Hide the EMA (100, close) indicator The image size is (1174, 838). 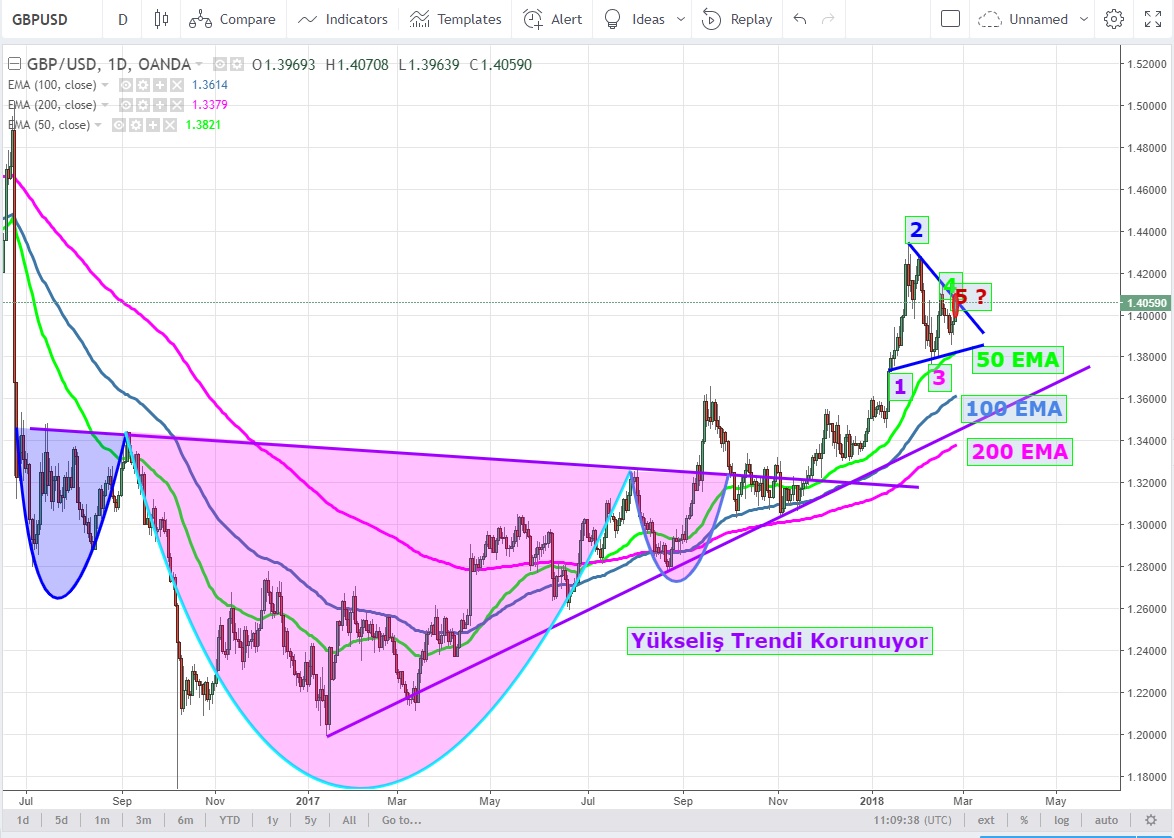tap(127, 85)
